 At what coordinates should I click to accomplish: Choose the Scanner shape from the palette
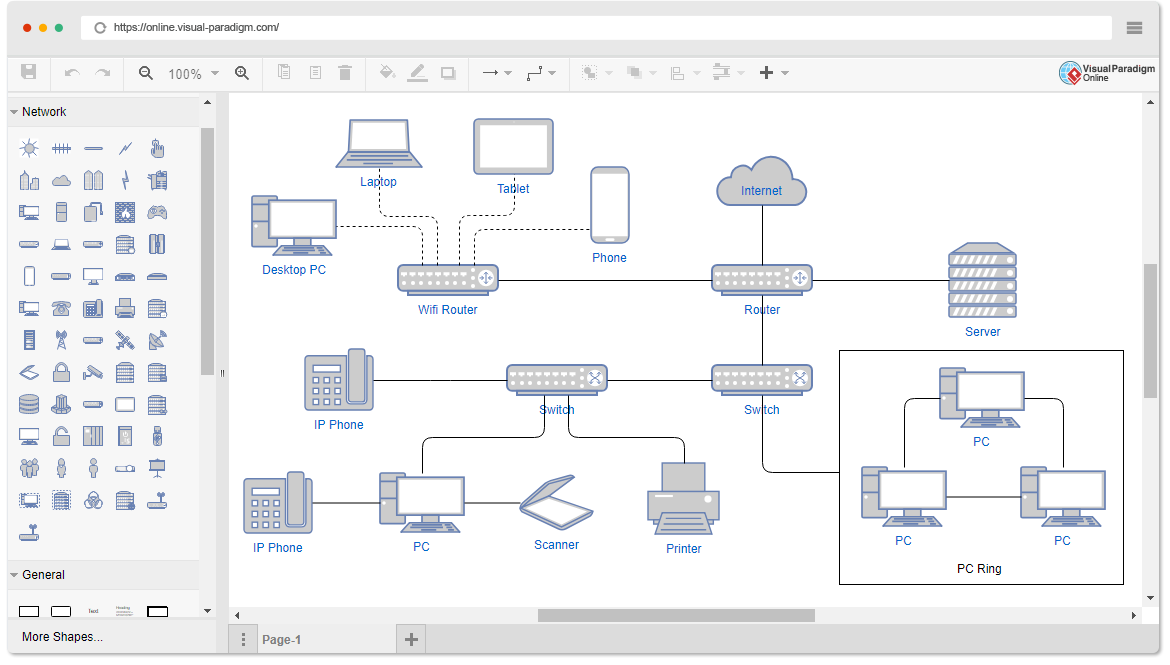point(29,372)
